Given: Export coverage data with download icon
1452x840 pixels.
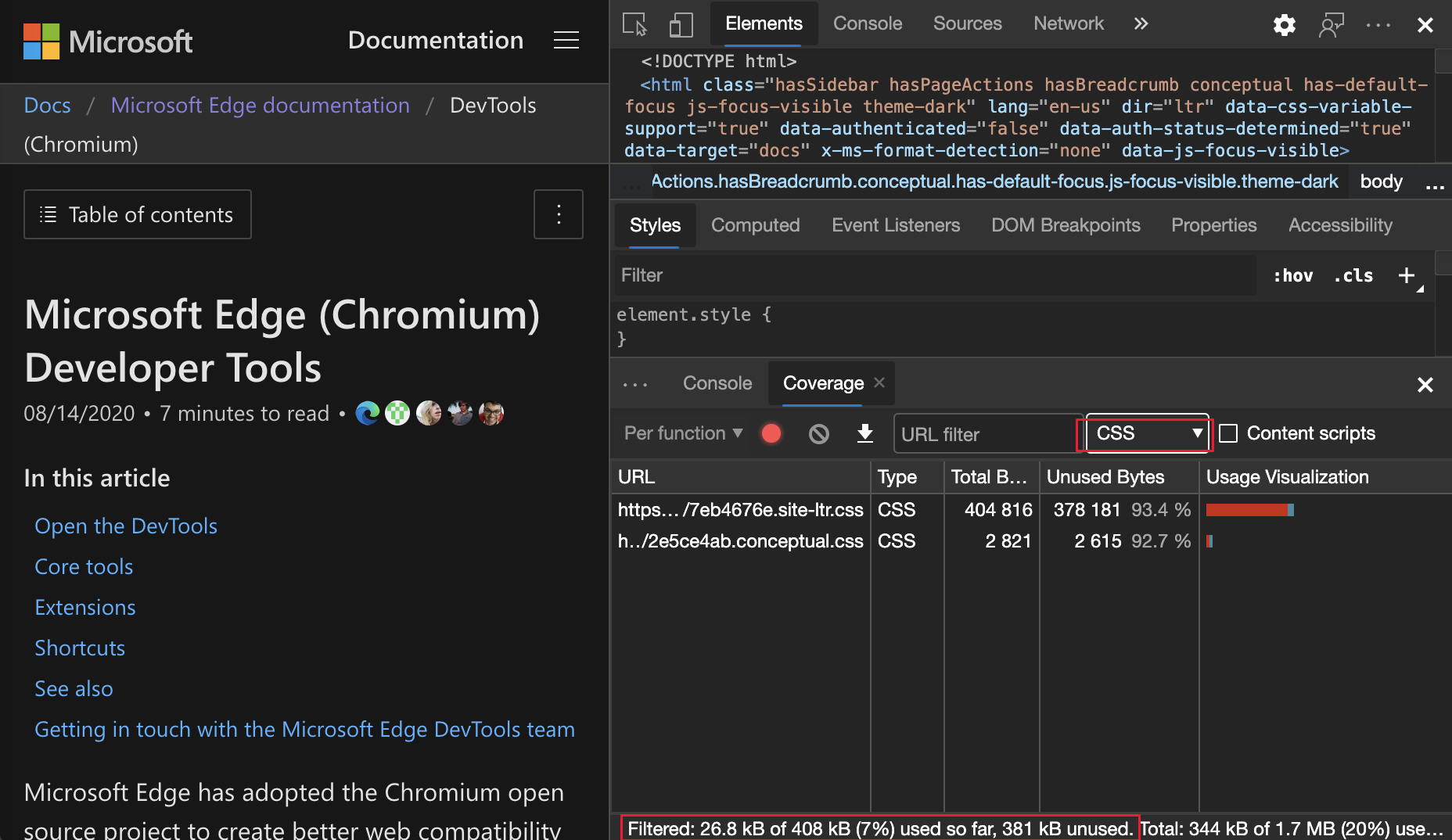Looking at the screenshot, I should click(x=864, y=433).
